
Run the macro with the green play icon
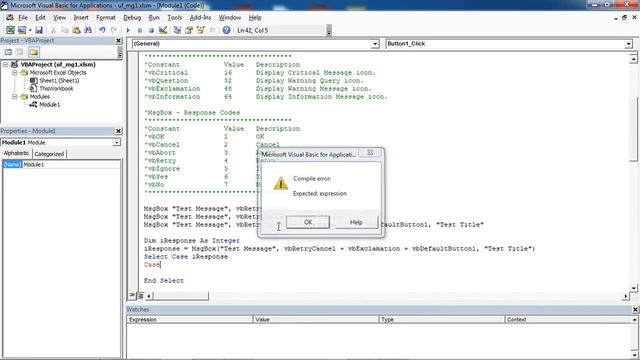tap(128, 30)
